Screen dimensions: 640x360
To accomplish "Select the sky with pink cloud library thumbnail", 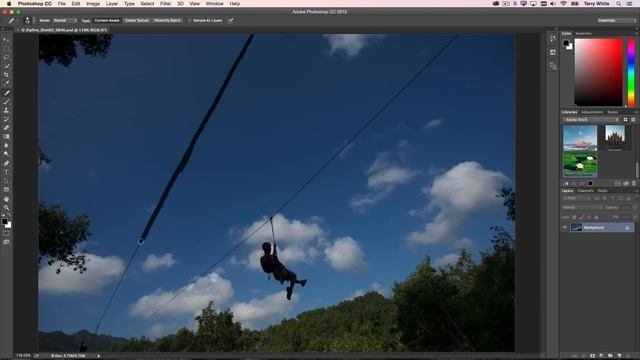I will click(580, 138).
